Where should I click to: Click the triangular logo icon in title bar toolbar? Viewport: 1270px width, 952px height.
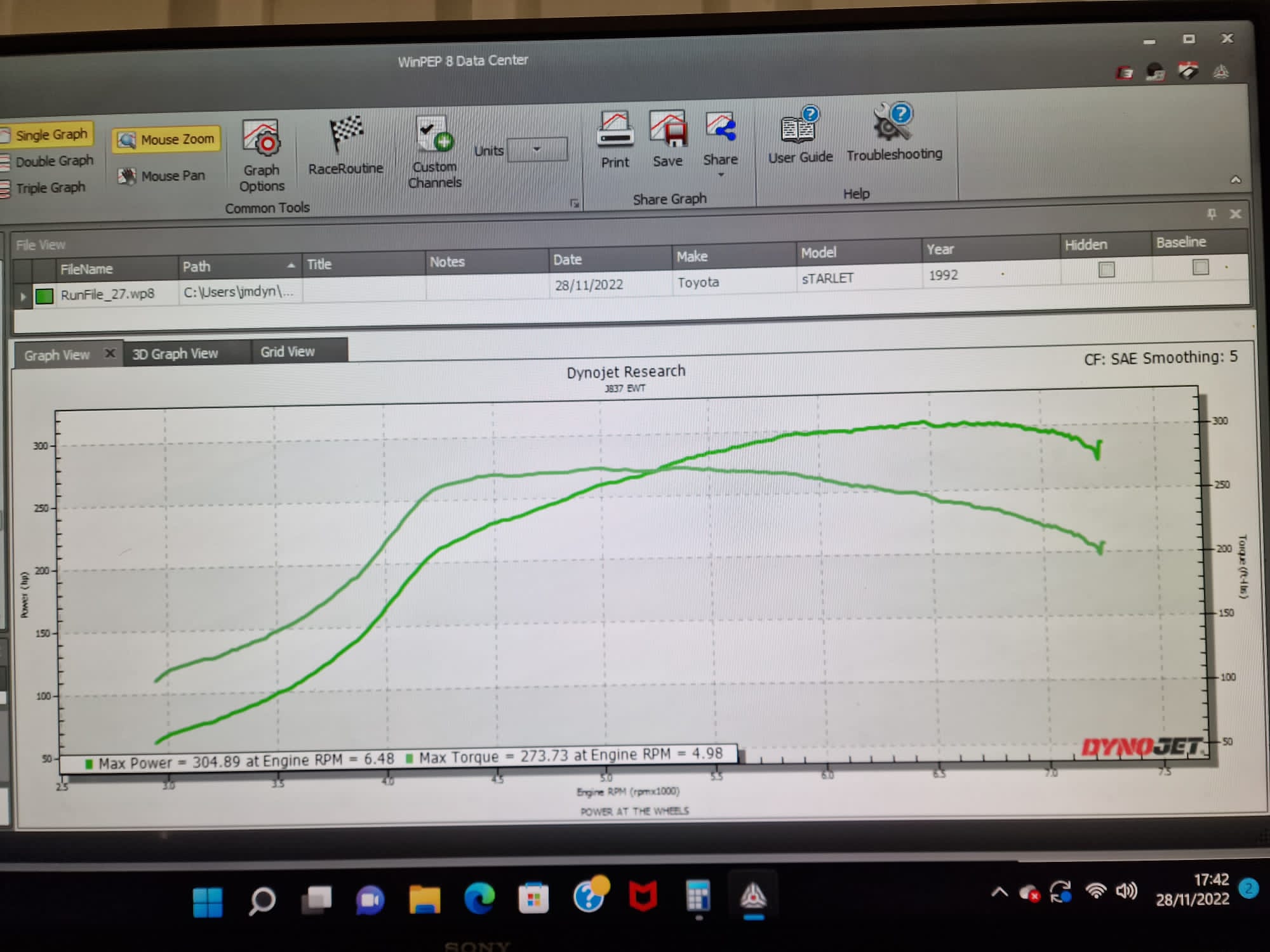point(1221,71)
